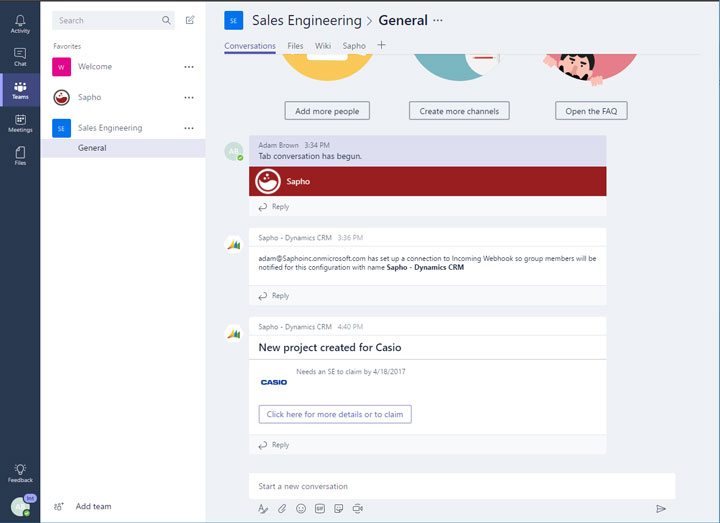Select the General channel
720x523 pixels.
(123, 148)
